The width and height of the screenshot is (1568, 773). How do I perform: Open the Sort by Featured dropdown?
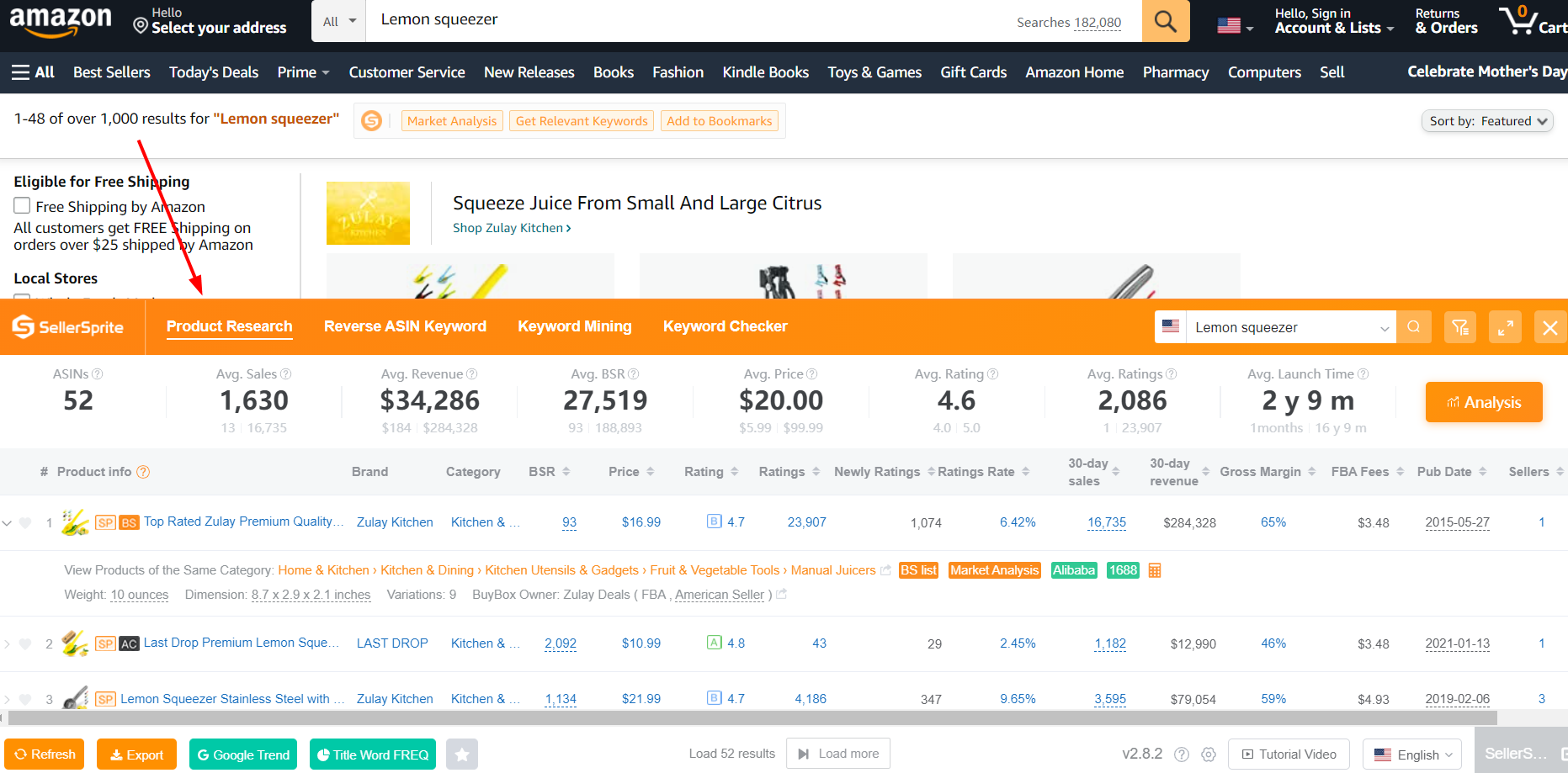[x=1486, y=121]
